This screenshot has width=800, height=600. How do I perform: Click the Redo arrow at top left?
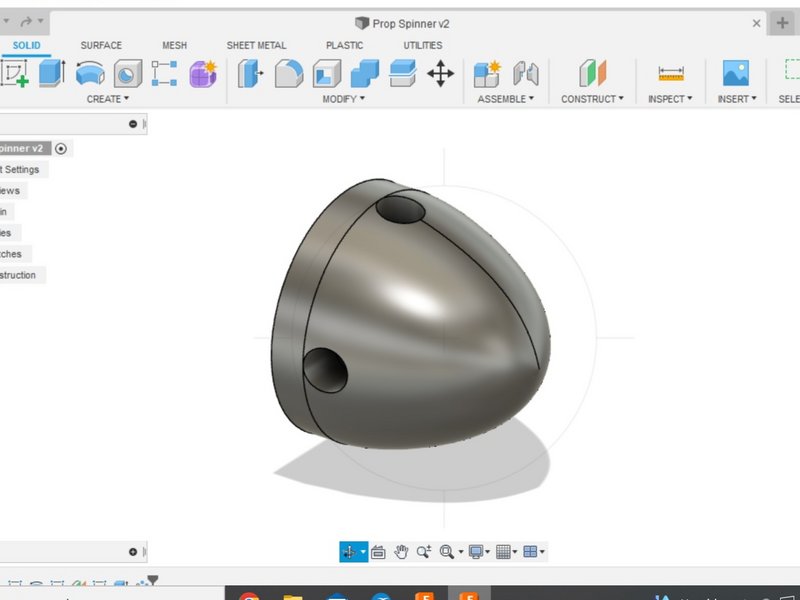26,21
